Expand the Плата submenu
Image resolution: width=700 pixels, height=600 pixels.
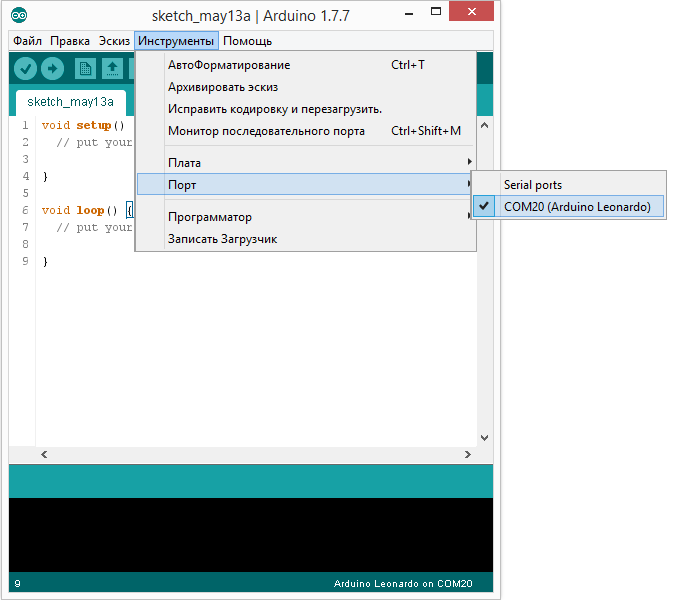185,163
